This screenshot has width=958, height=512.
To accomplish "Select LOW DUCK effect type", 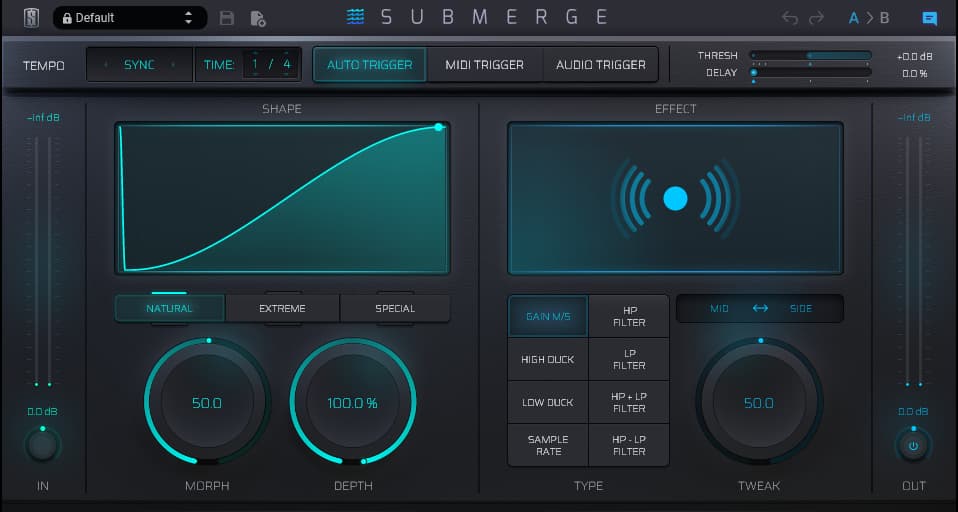I will (x=548, y=402).
